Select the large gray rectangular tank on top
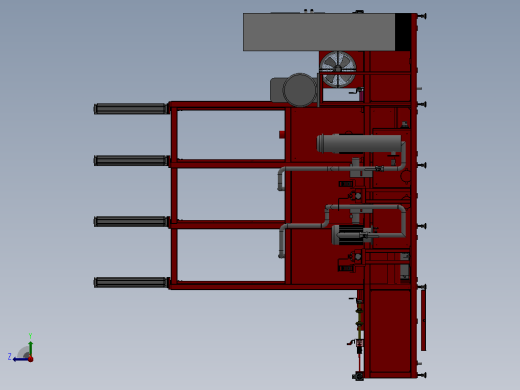 (319, 32)
